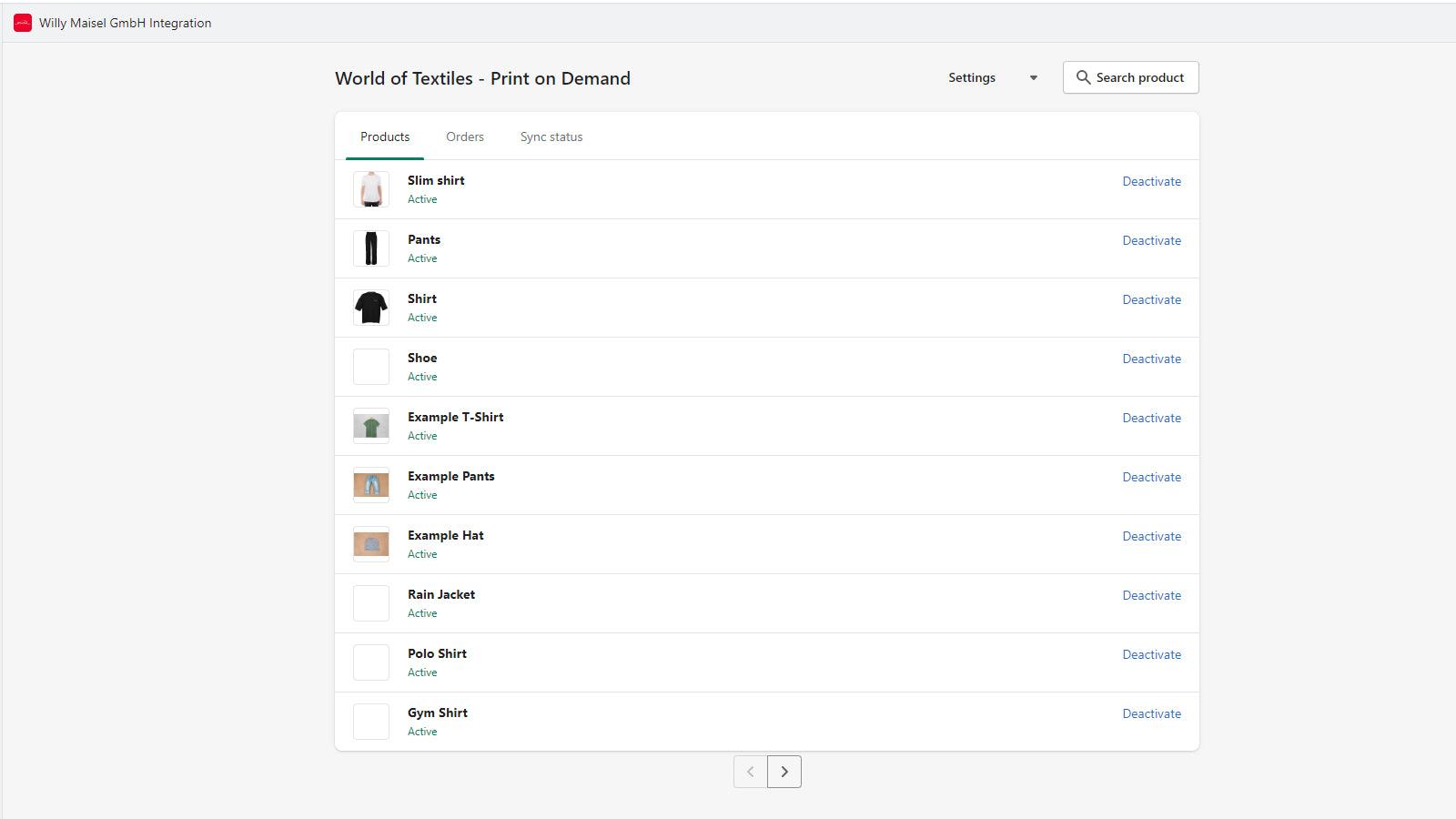
Task: Click the Example Pants product image
Action: pyautogui.click(x=370, y=484)
